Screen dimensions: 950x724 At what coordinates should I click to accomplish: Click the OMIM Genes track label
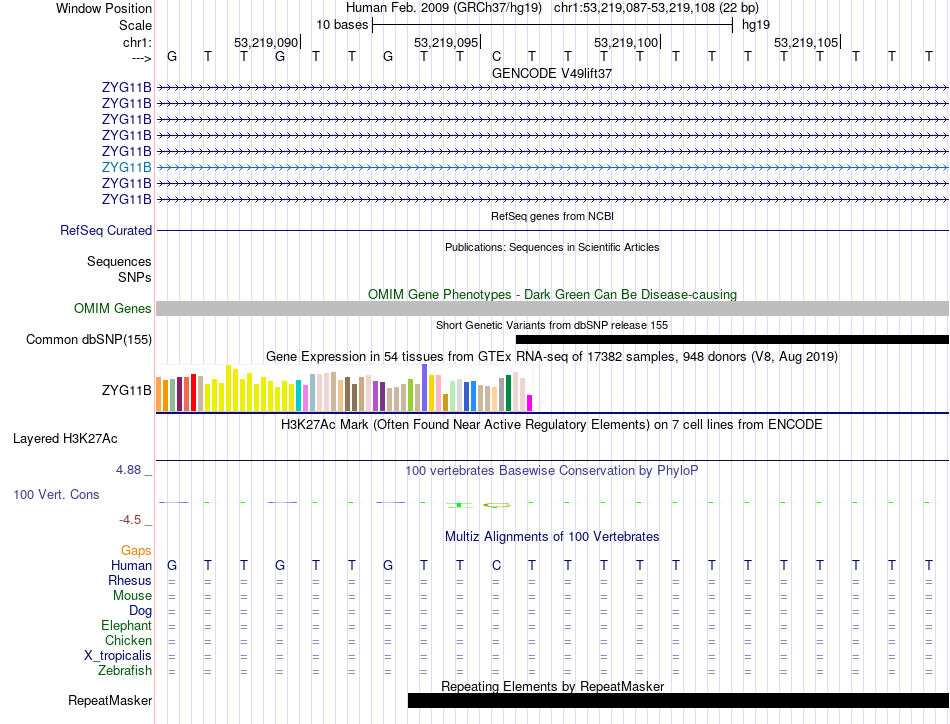112,309
